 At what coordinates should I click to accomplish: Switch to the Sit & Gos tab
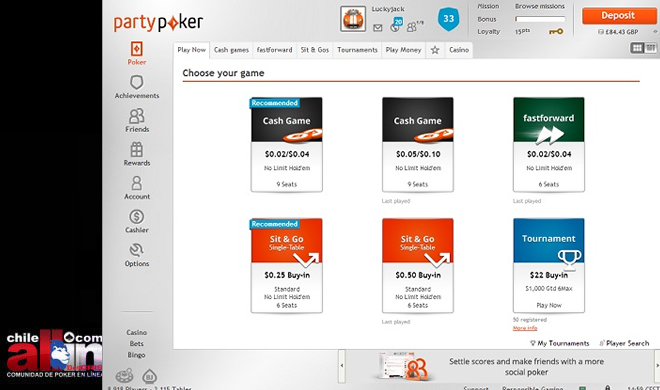314,50
